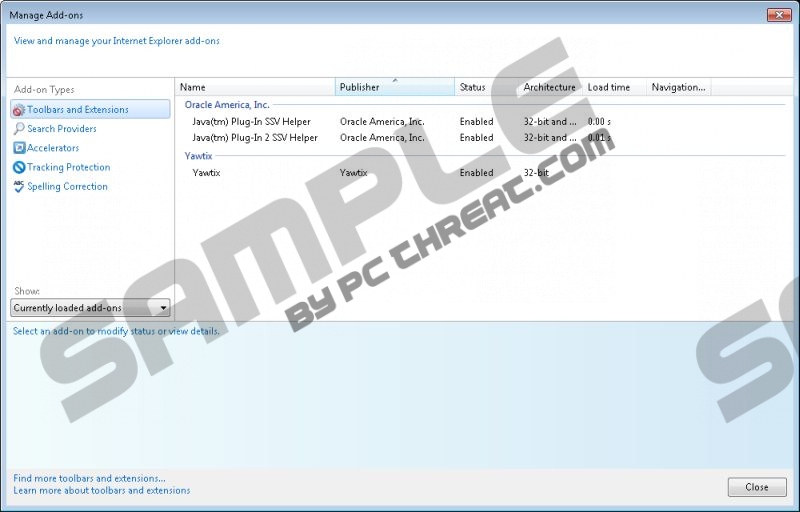Select the Yawtix add-on entry
800x512 pixels.
(x=207, y=173)
